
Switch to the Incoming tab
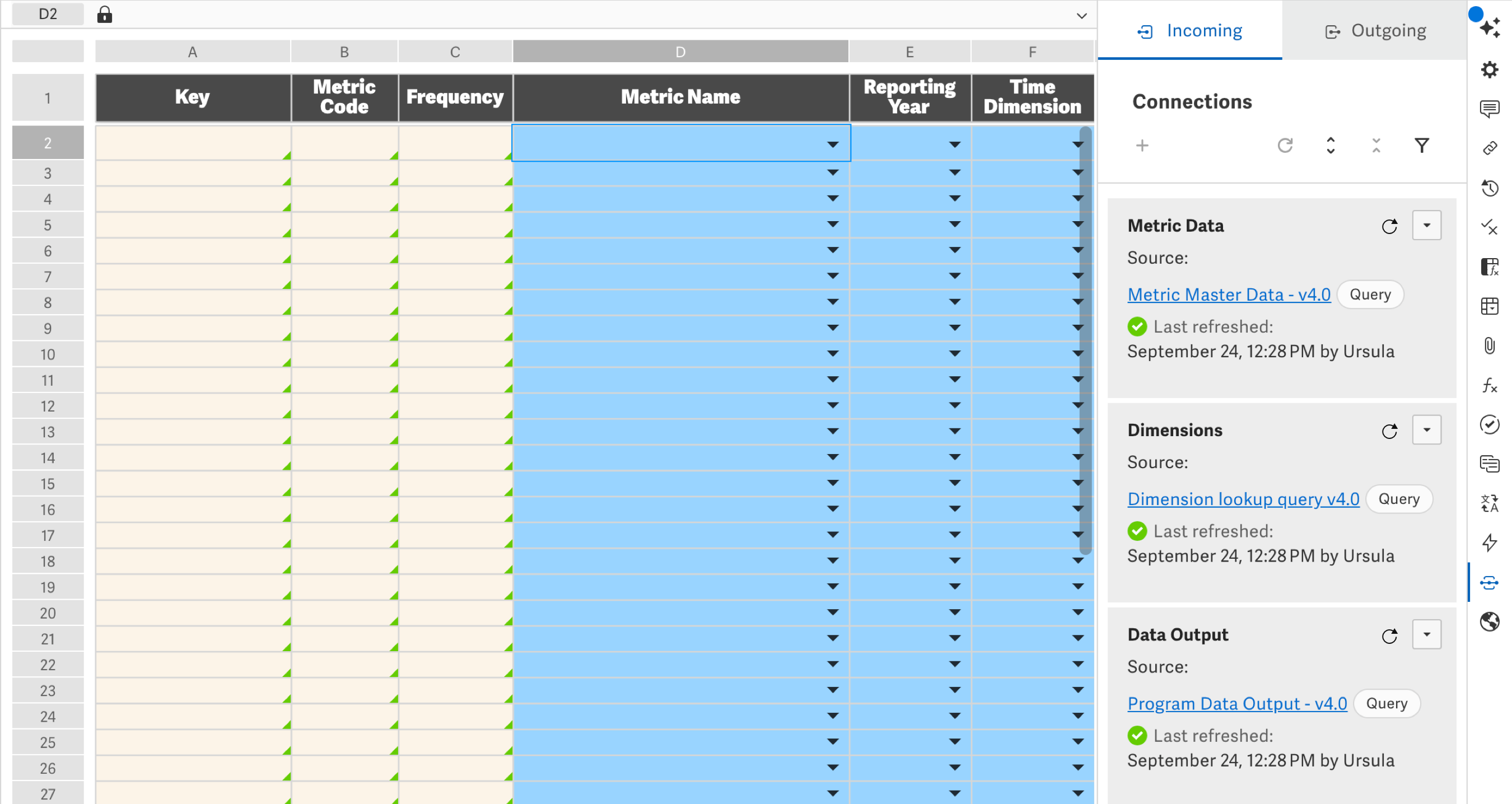[x=1190, y=31]
